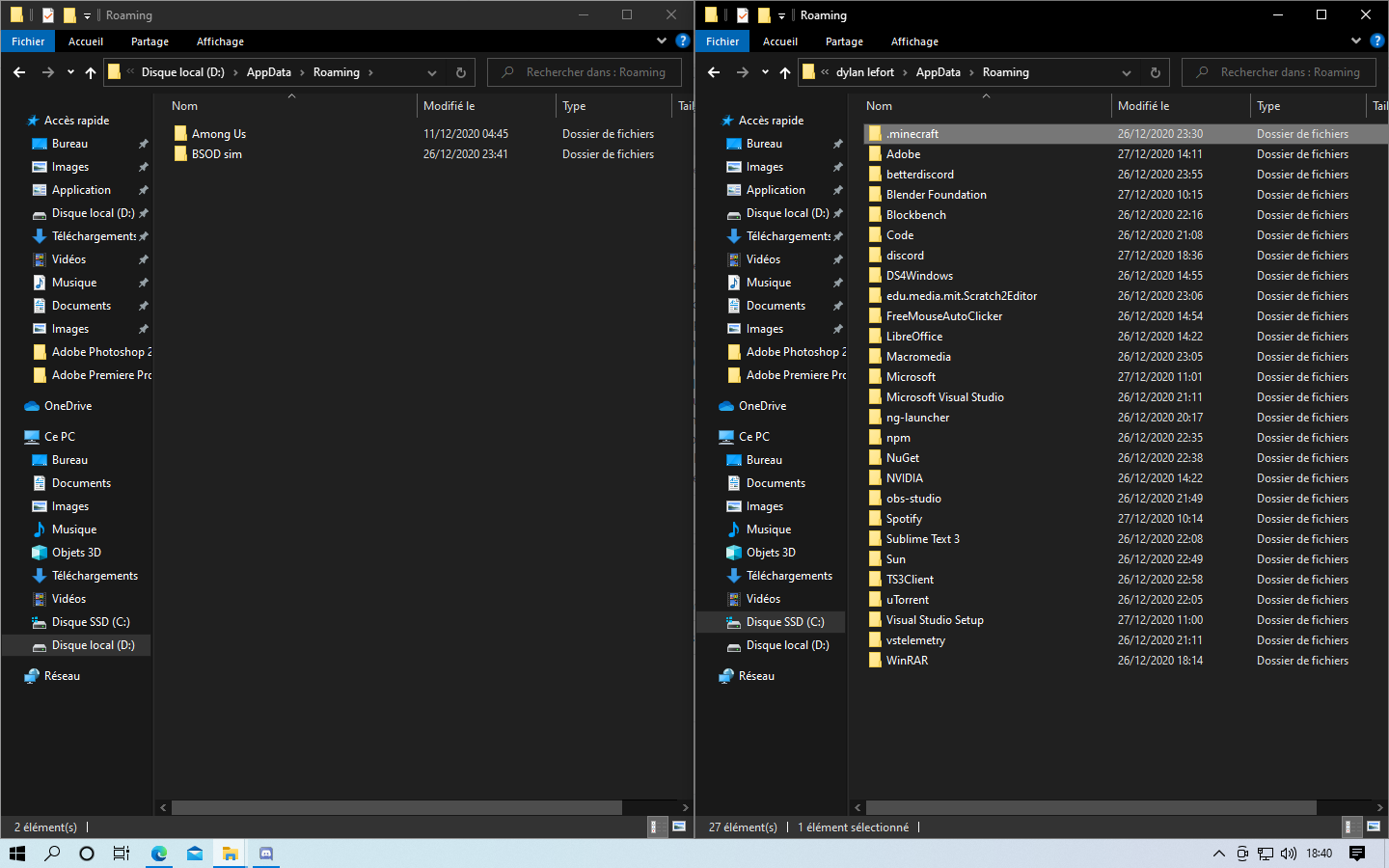Click AppData in the right window breadcrumb
This screenshot has height=868, width=1389.
pyautogui.click(x=938, y=72)
